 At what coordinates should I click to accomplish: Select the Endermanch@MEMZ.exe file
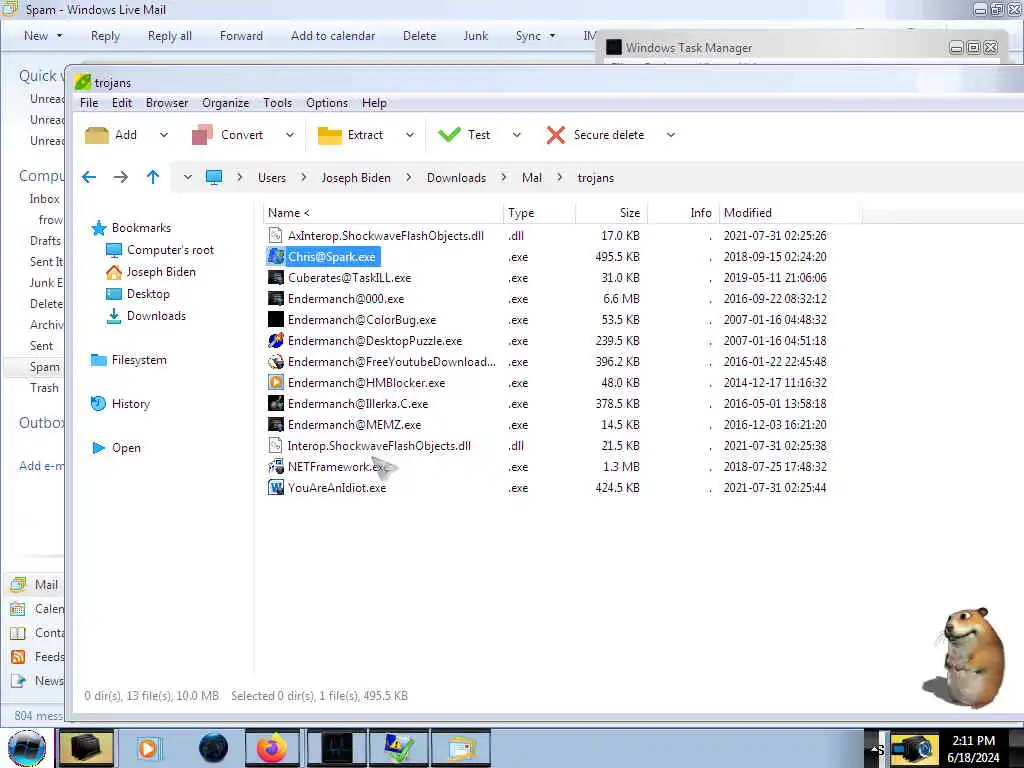[x=355, y=425]
